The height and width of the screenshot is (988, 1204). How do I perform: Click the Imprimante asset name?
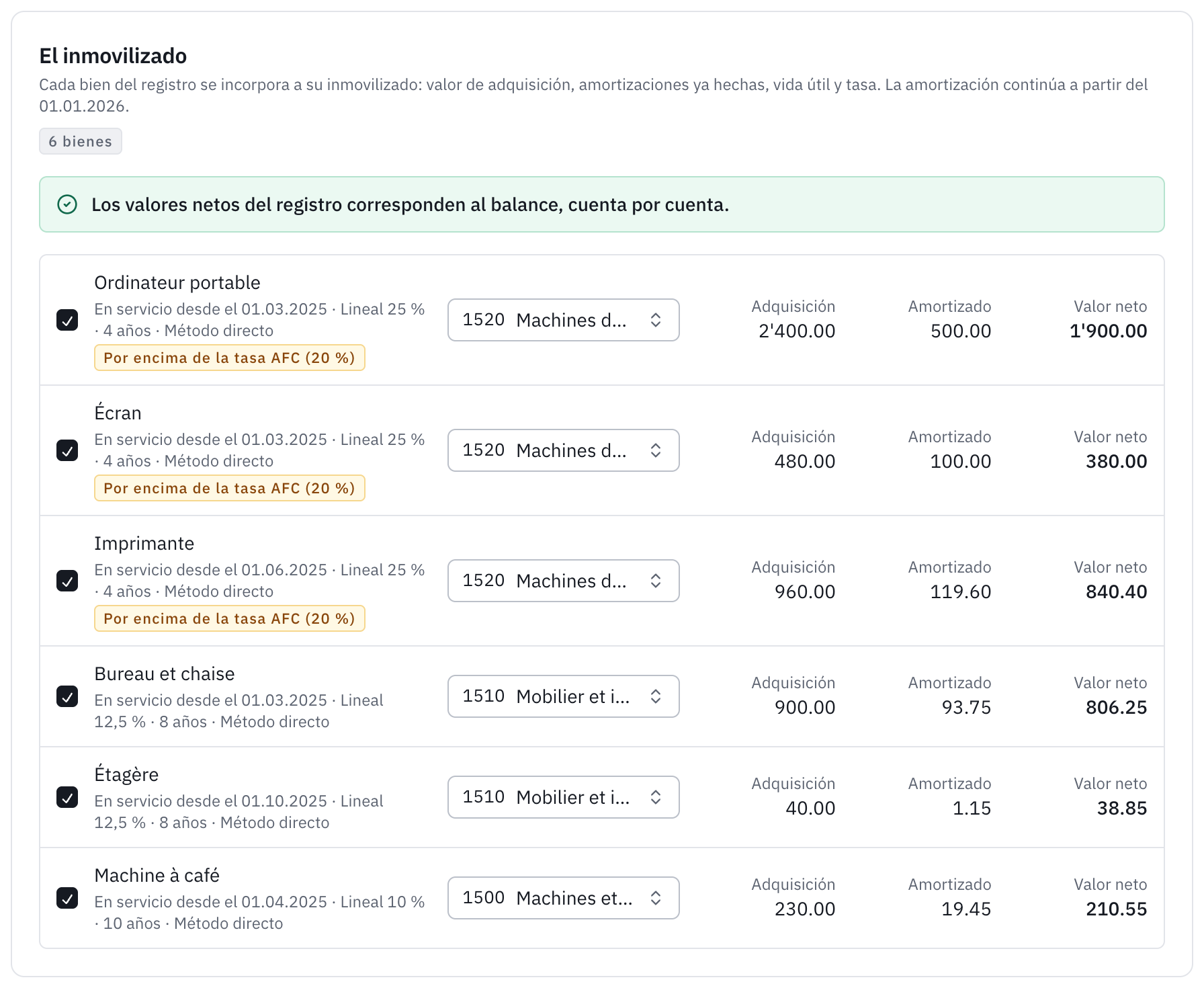point(144,543)
